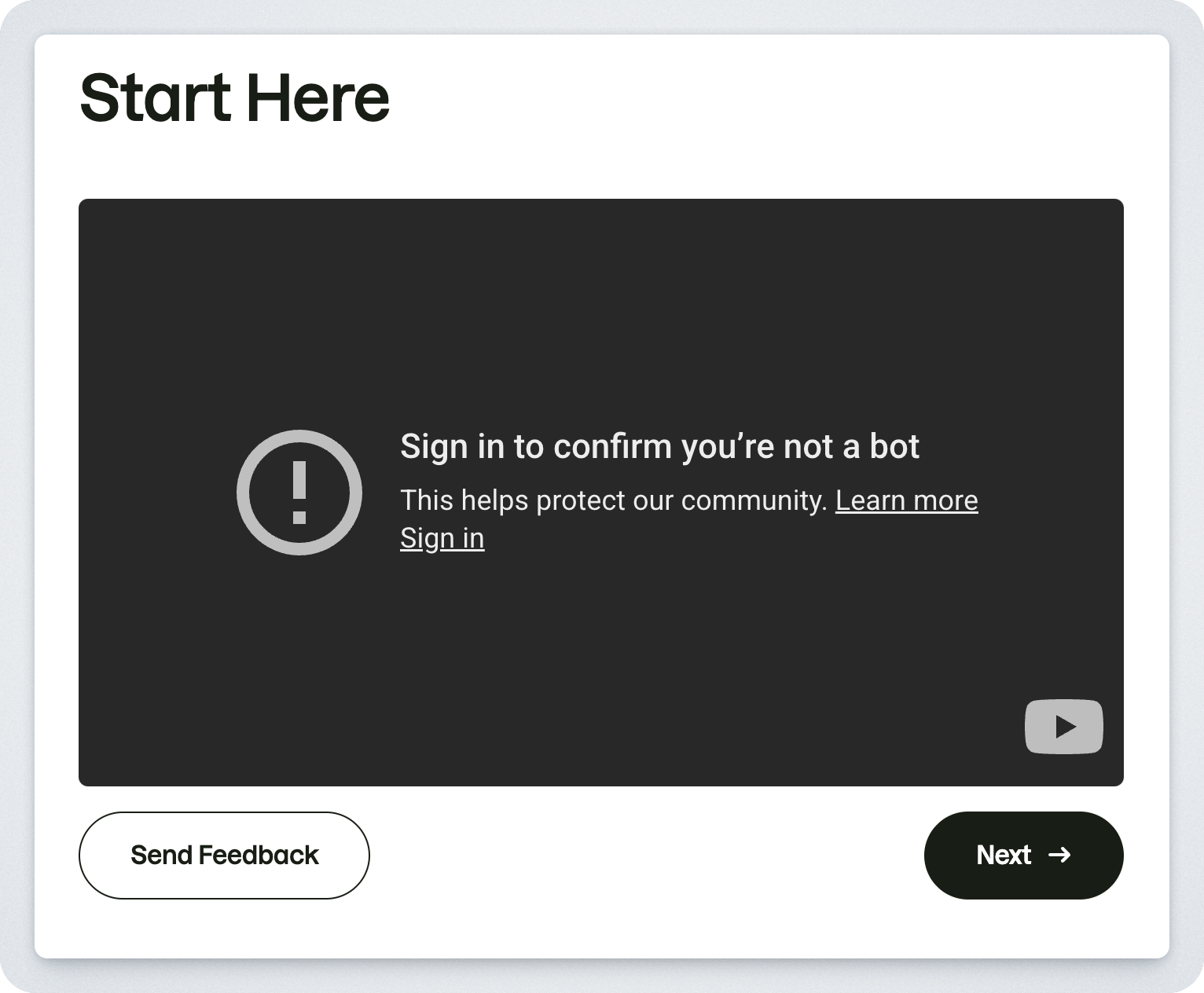The image size is (1204, 993).
Task: Click the Sign in link
Action: [442, 538]
